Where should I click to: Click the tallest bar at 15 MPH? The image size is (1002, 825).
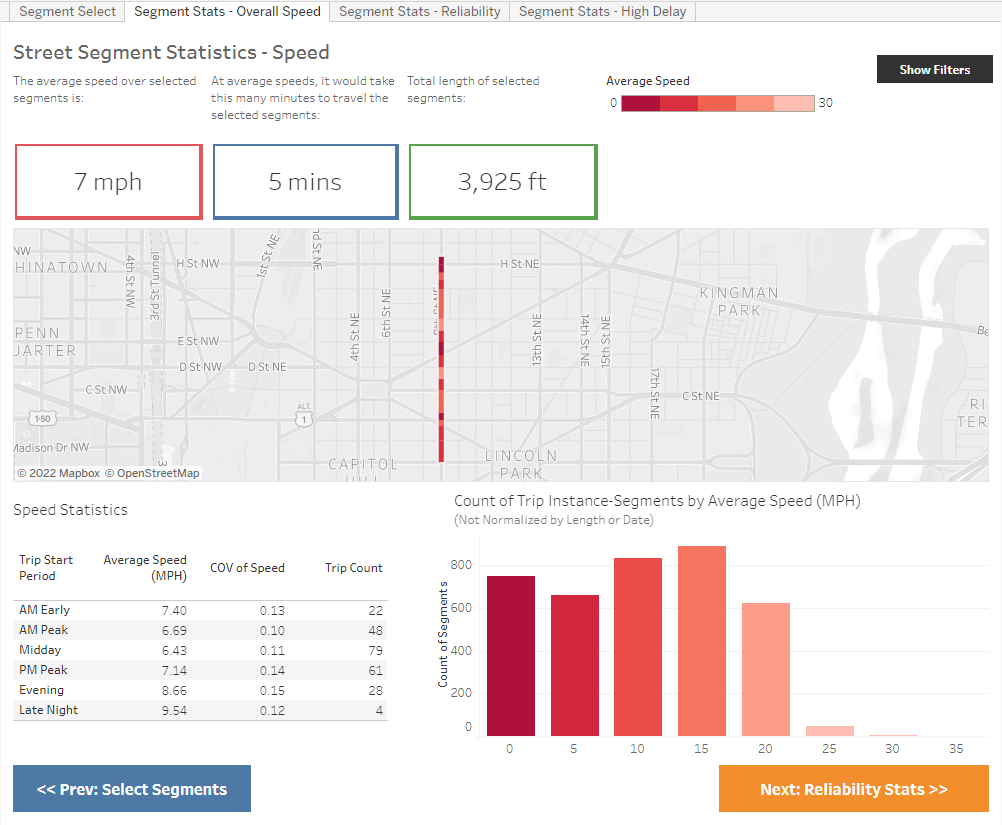[x=701, y=630]
